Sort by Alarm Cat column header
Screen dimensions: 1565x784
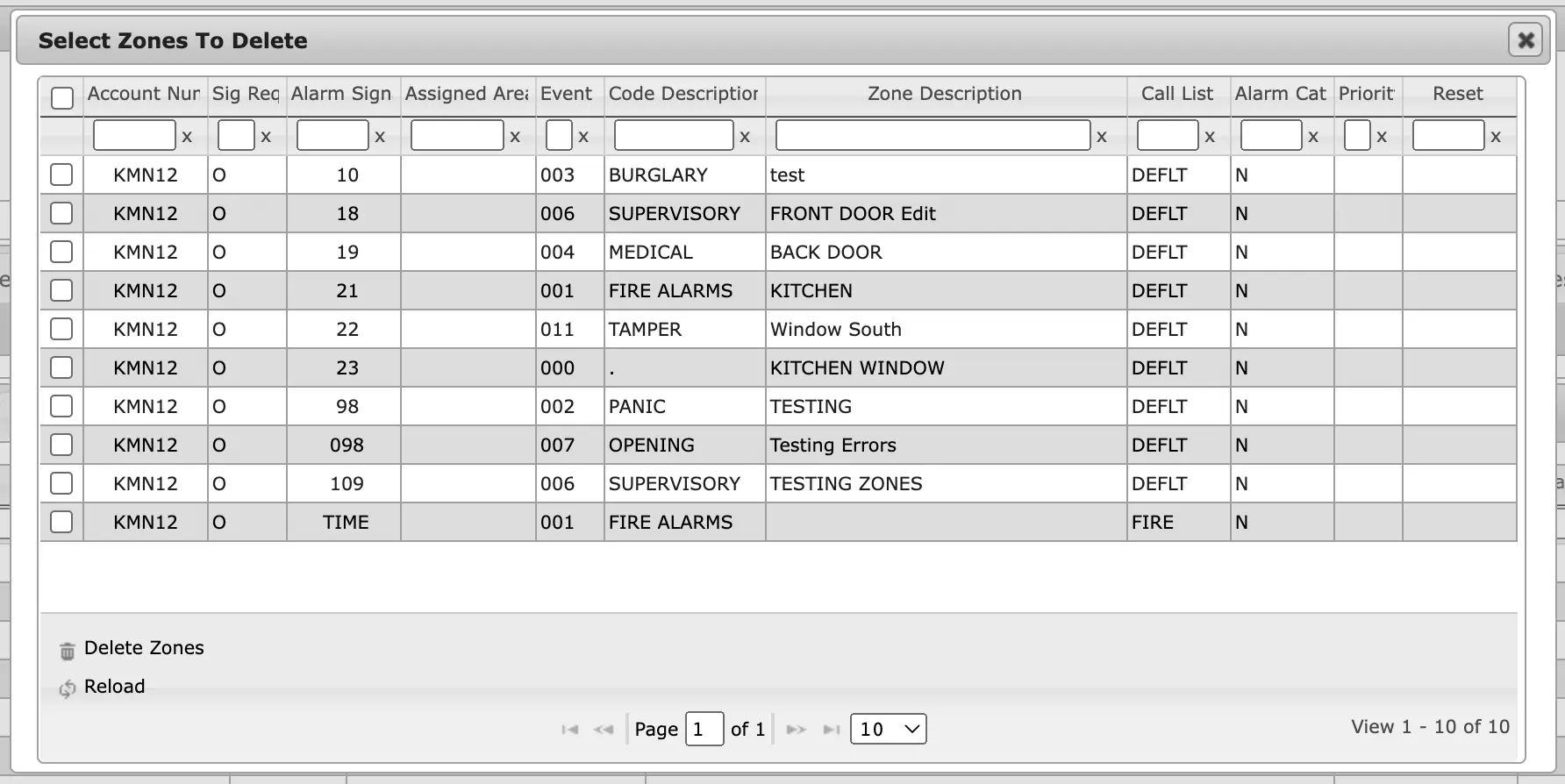[x=1281, y=94]
